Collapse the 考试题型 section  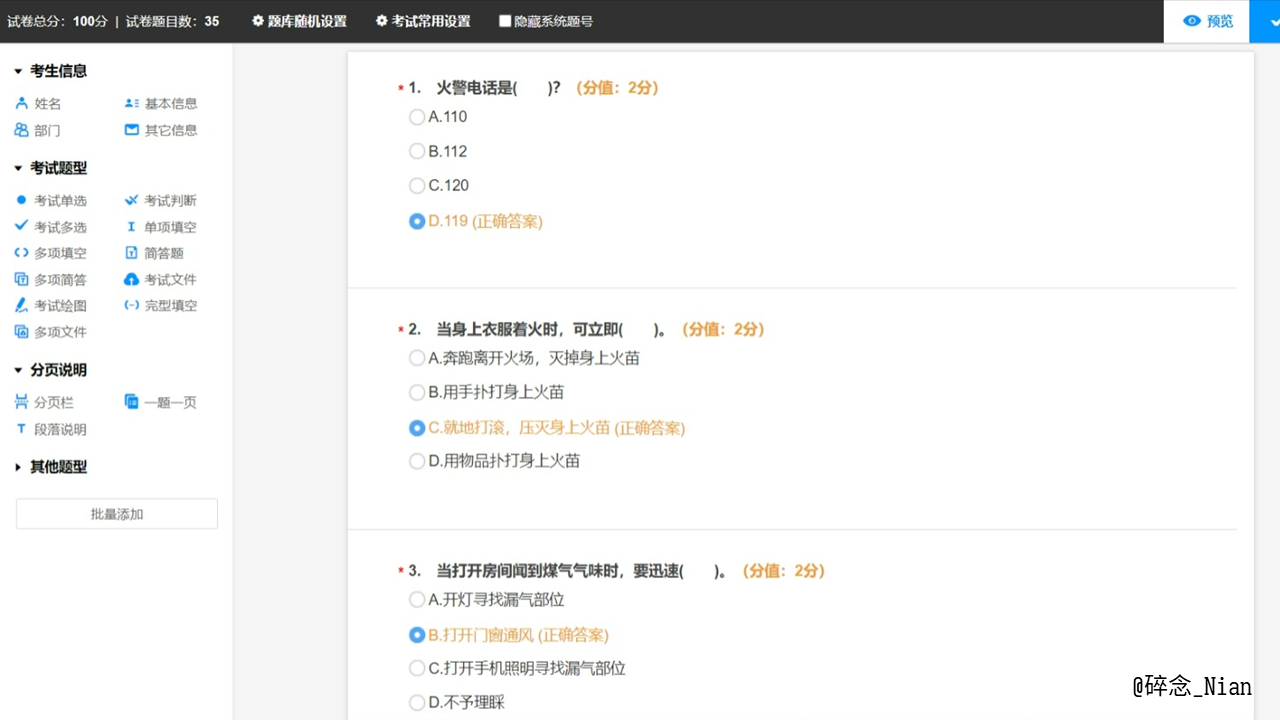coord(19,168)
